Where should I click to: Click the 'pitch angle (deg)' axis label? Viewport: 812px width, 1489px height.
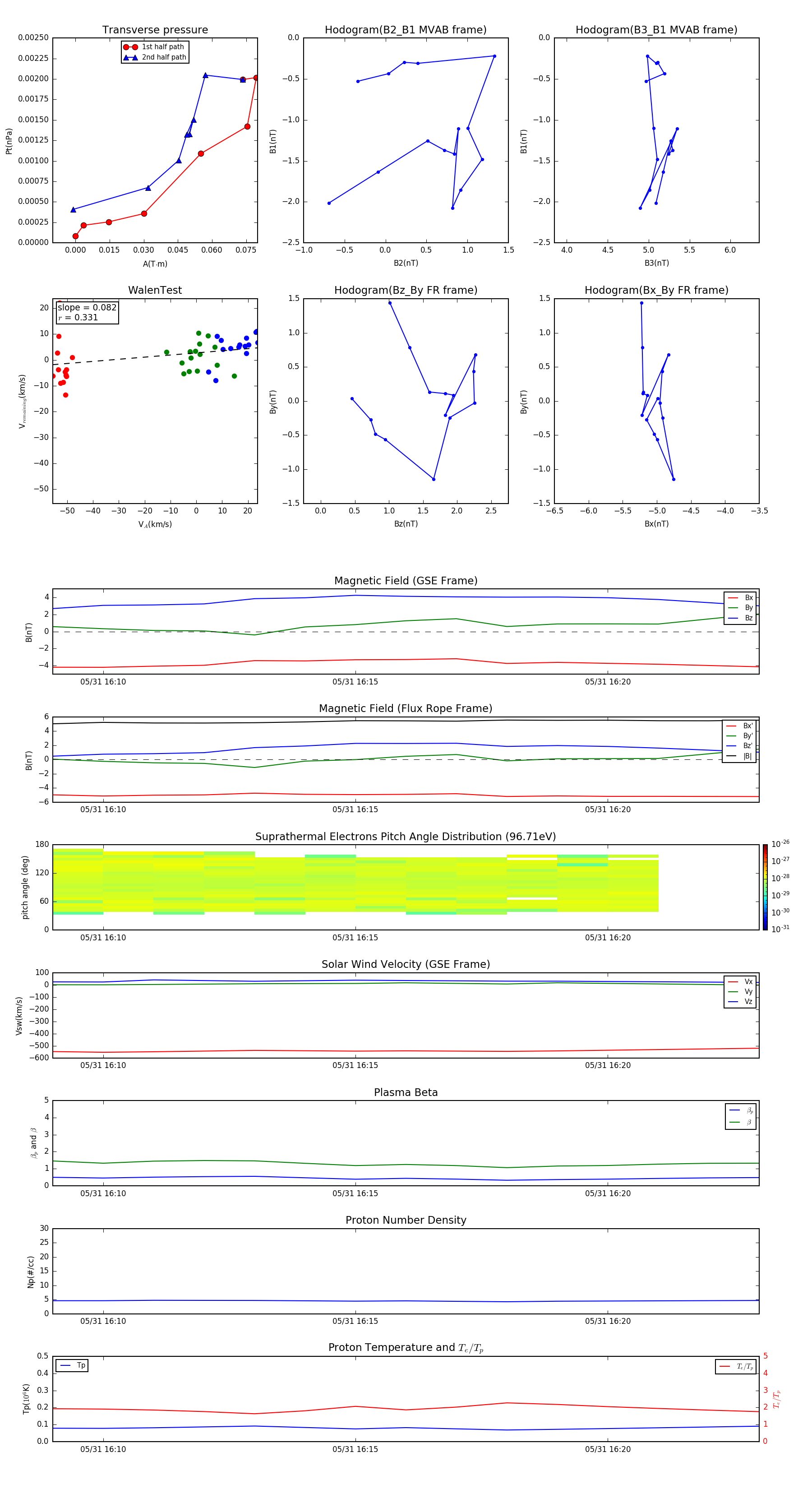tap(25, 887)
